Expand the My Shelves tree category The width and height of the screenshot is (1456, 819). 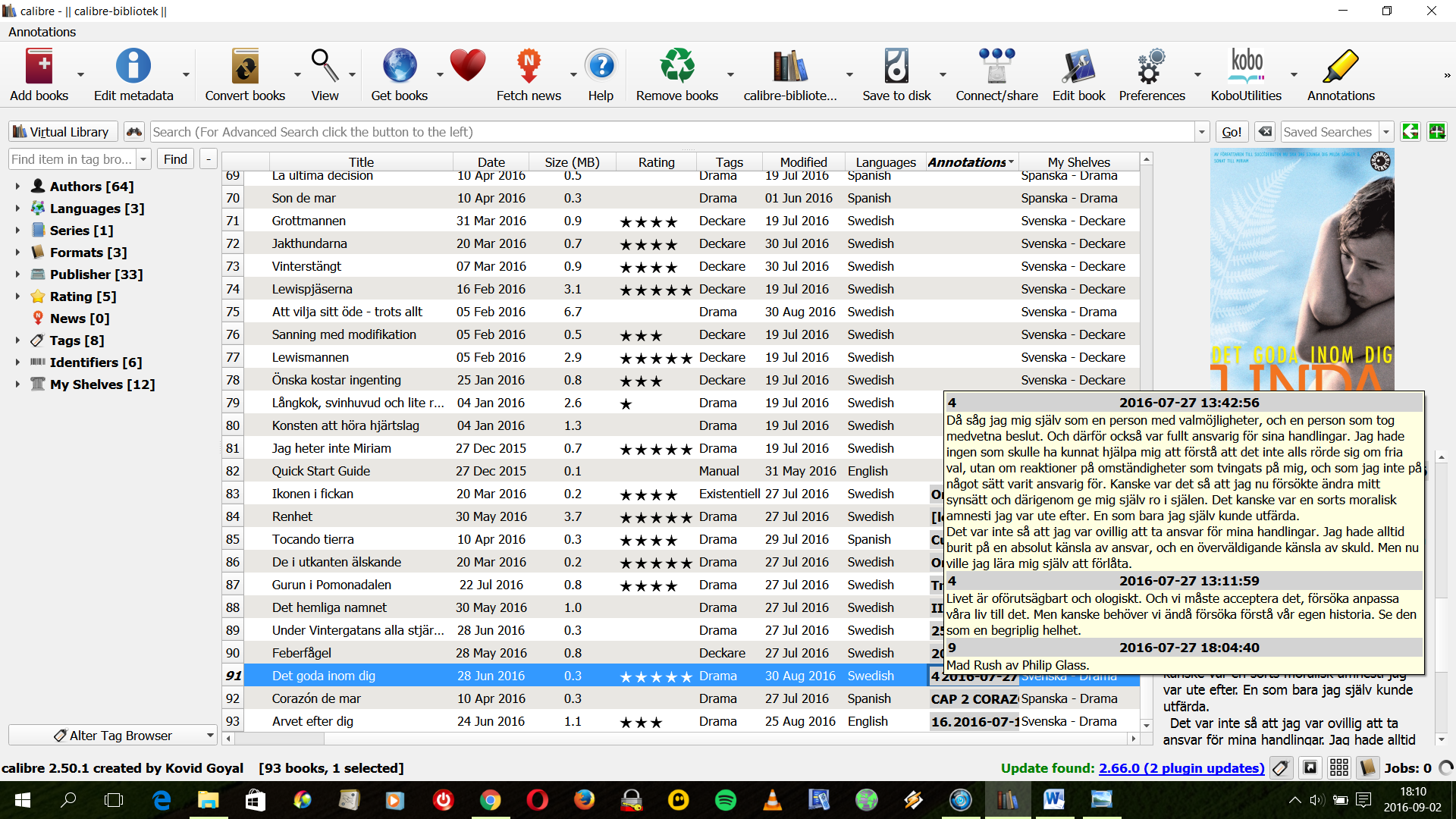click(x=17, y=384)
